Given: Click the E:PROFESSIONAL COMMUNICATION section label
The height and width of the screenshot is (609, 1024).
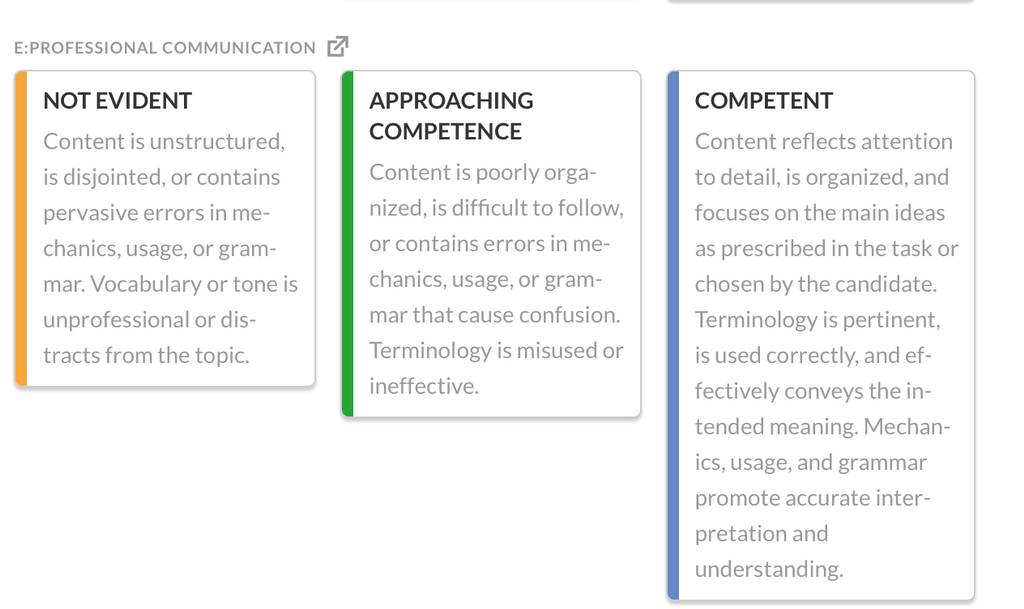Looking at the screenshot, I should (165, 48).
